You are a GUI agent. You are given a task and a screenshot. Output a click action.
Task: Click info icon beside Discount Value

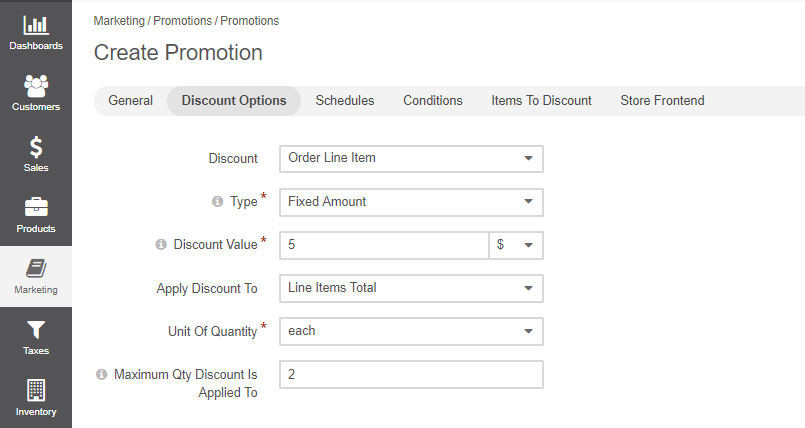tap(161, 245)
